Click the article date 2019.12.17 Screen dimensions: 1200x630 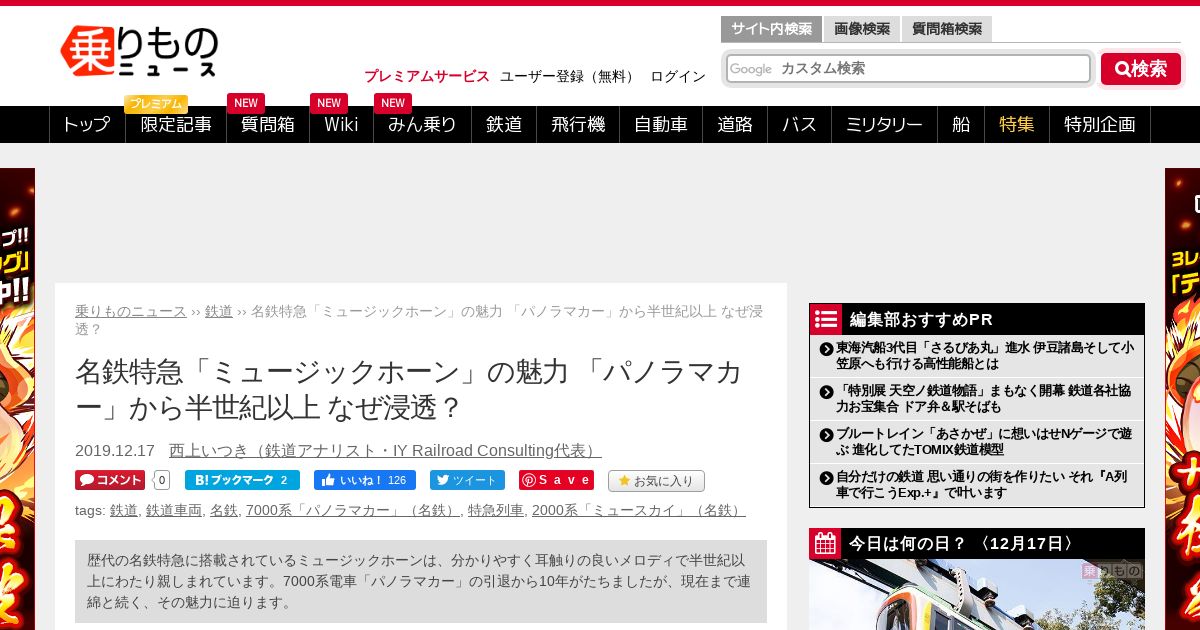[x=115, y=450]
